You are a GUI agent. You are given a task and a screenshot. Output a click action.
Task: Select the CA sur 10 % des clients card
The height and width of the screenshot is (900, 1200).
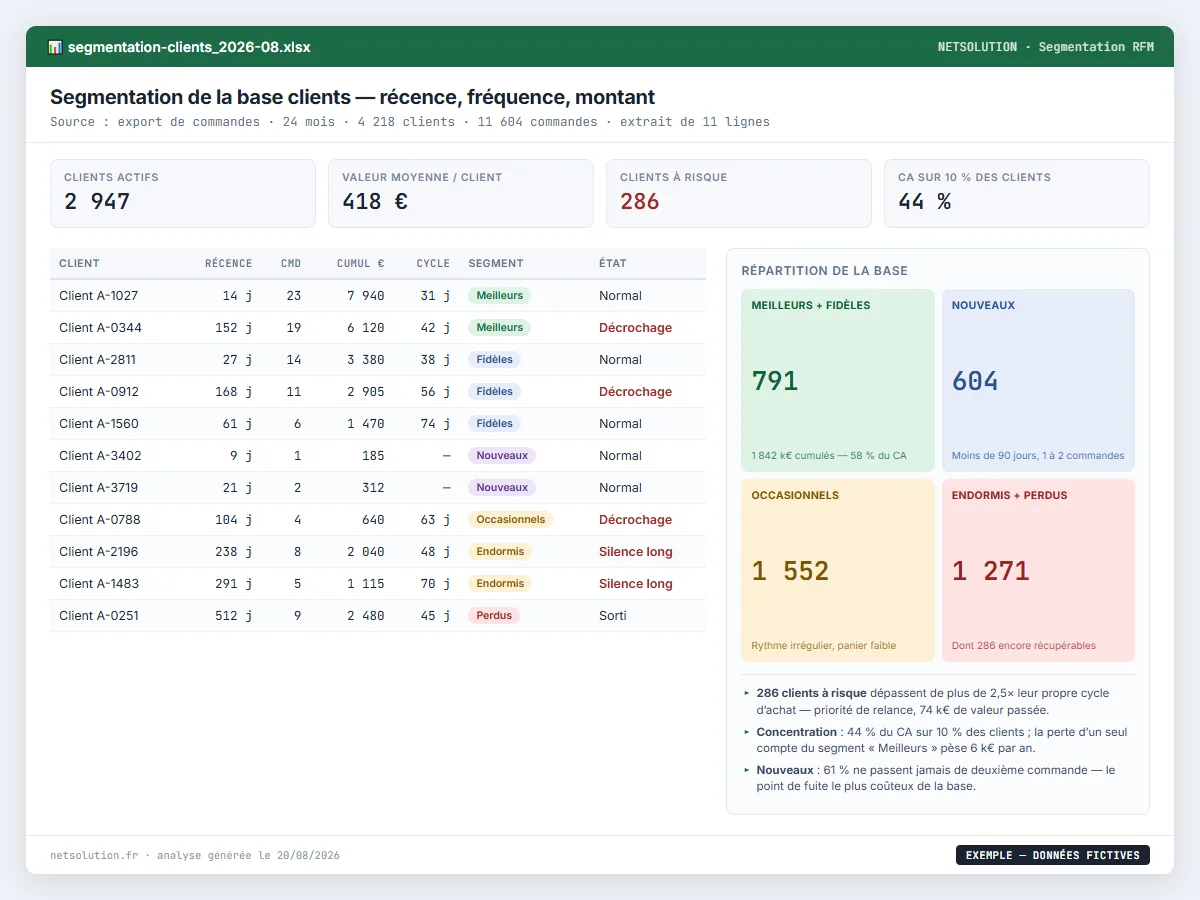click(x=1017, y=194)
